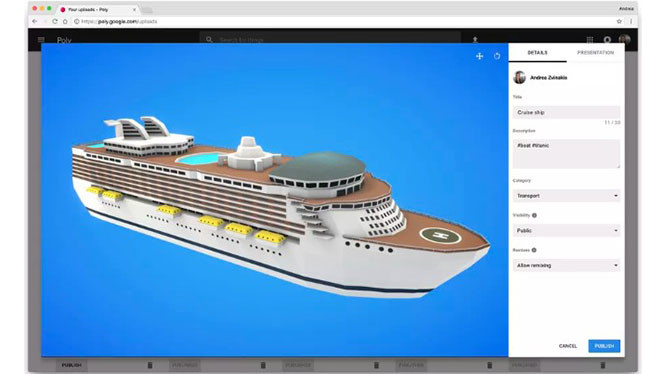Open the Chrome three-dot menu
The image size is (665, 374).
click(x=631, y=21)
